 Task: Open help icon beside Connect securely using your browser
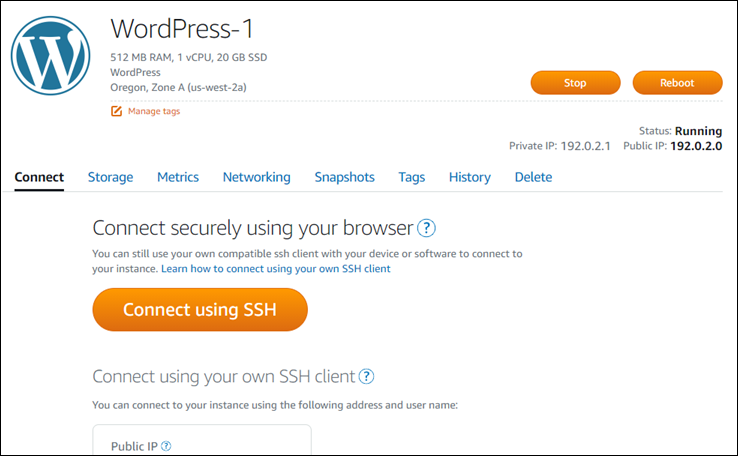tap(426, 228)
